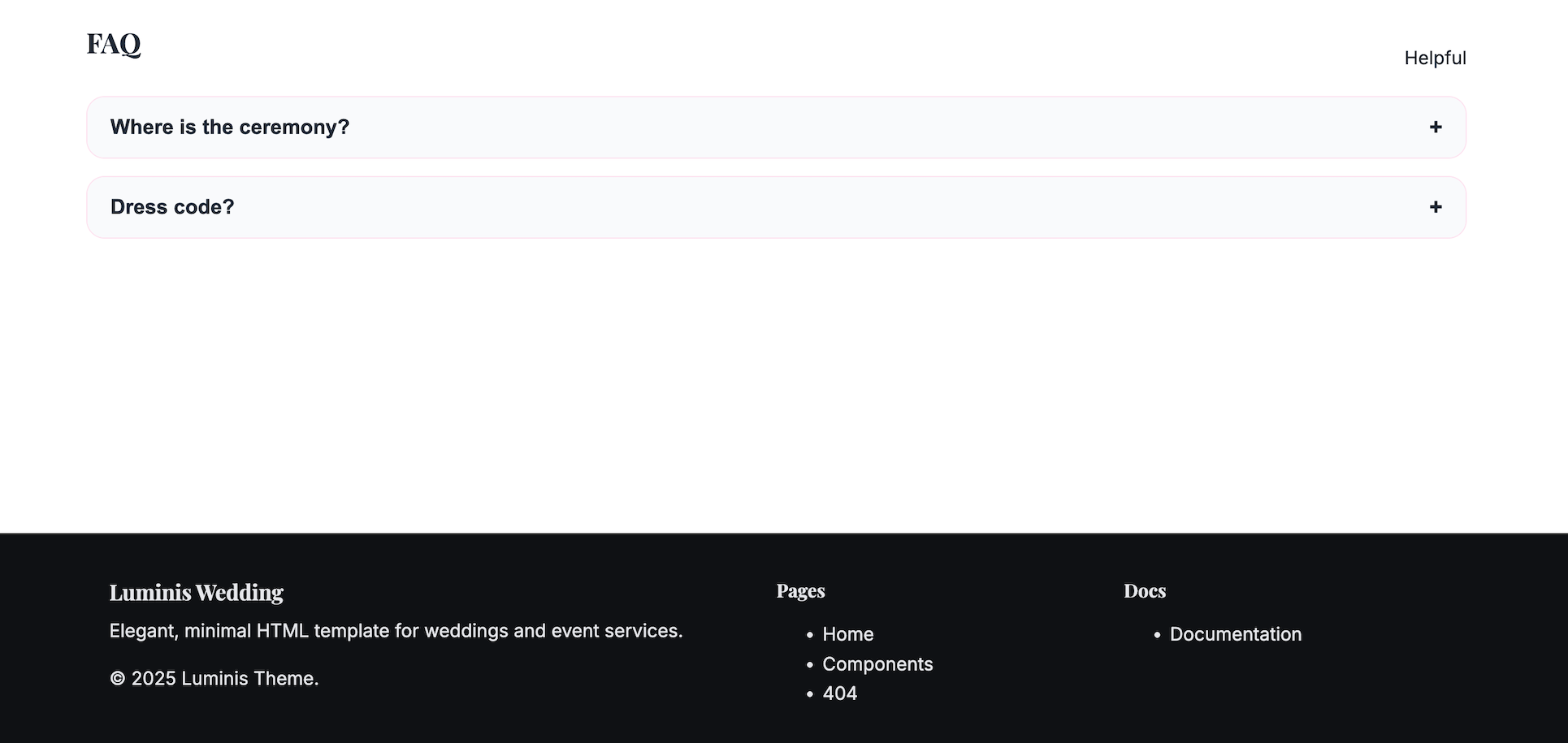Screen dimensions: 1568x743
Task: Select the Pages footer column heading
Action: (800, 591)
